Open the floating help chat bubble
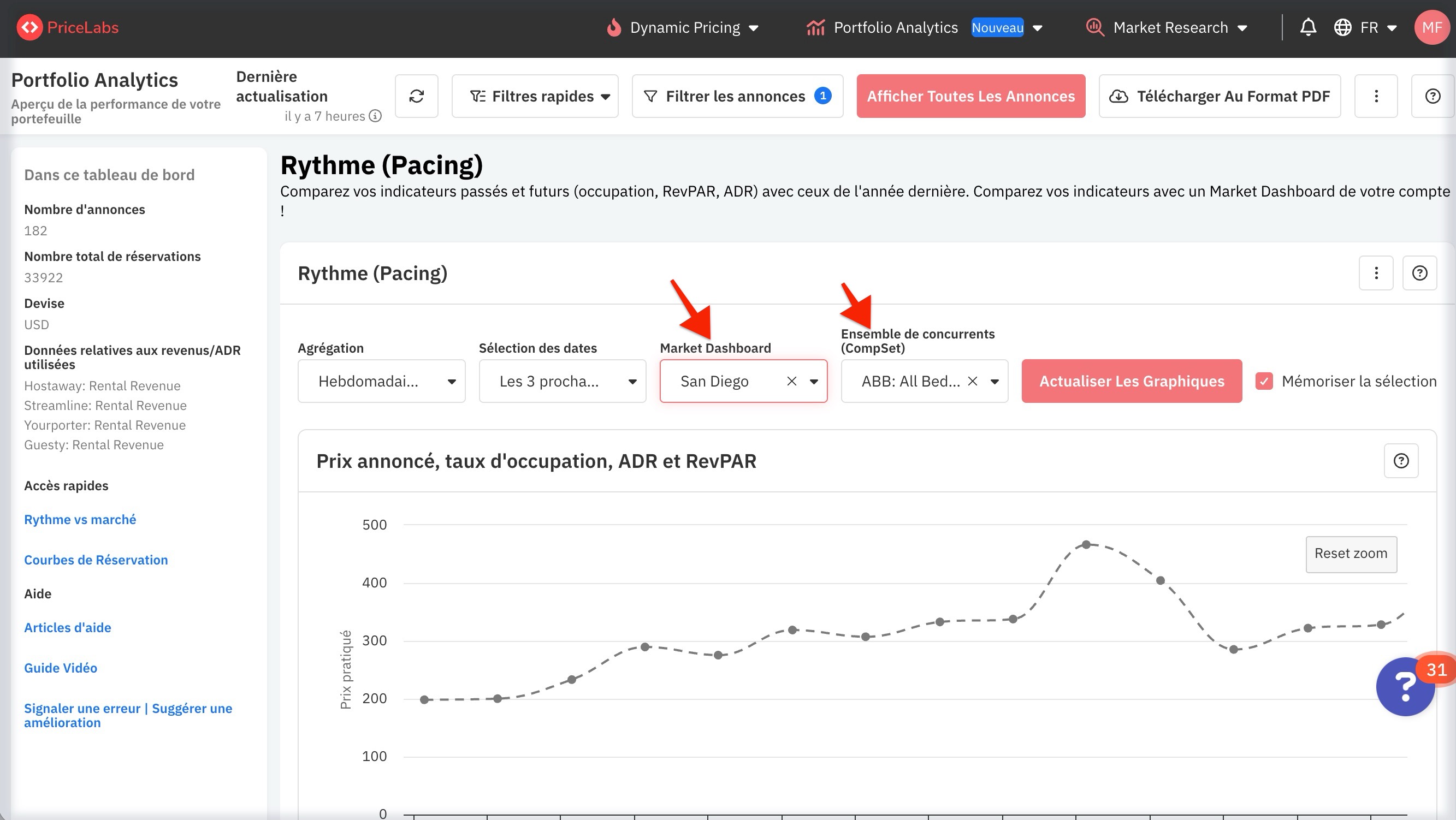1456x820 pixels. [x=1405, y=687]
